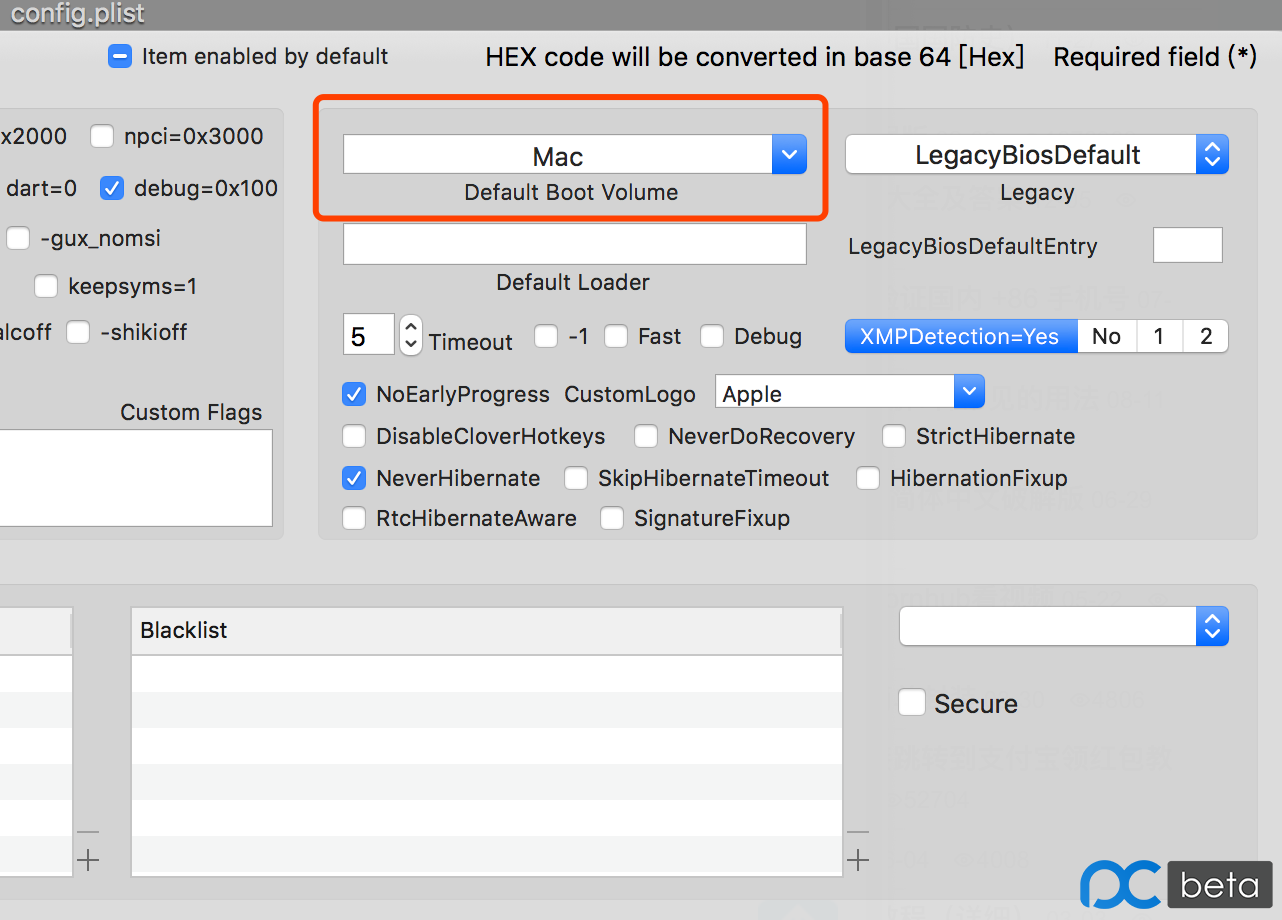Uncheck the NeverHibernate checkbox
The width and height of the screenshot is (1282, 920).
pyautogui.click(x=354, y=478)
